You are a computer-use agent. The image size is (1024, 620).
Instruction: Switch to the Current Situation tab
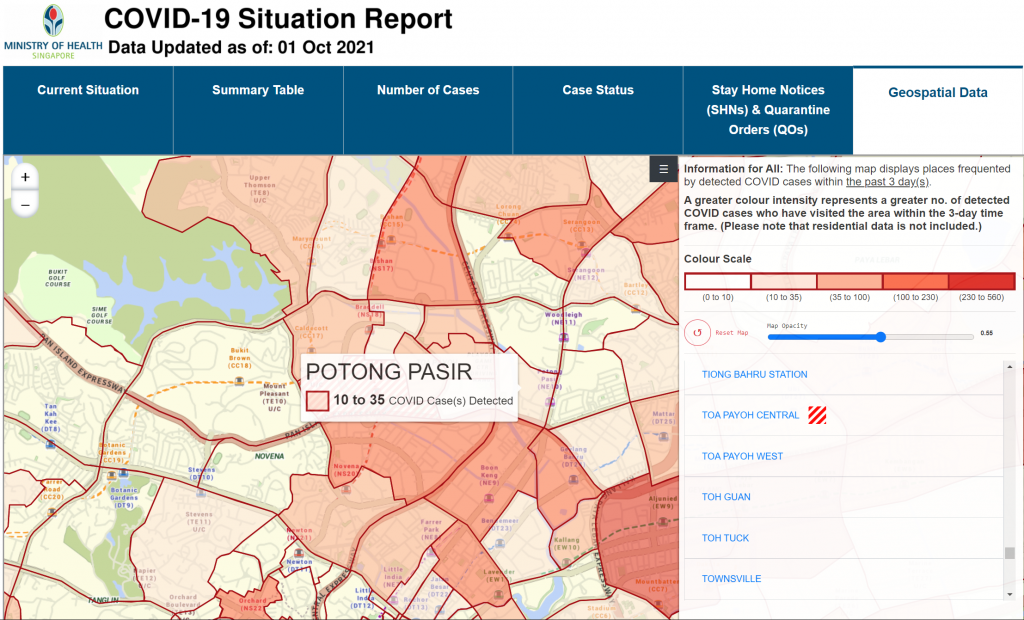[88, 90]
